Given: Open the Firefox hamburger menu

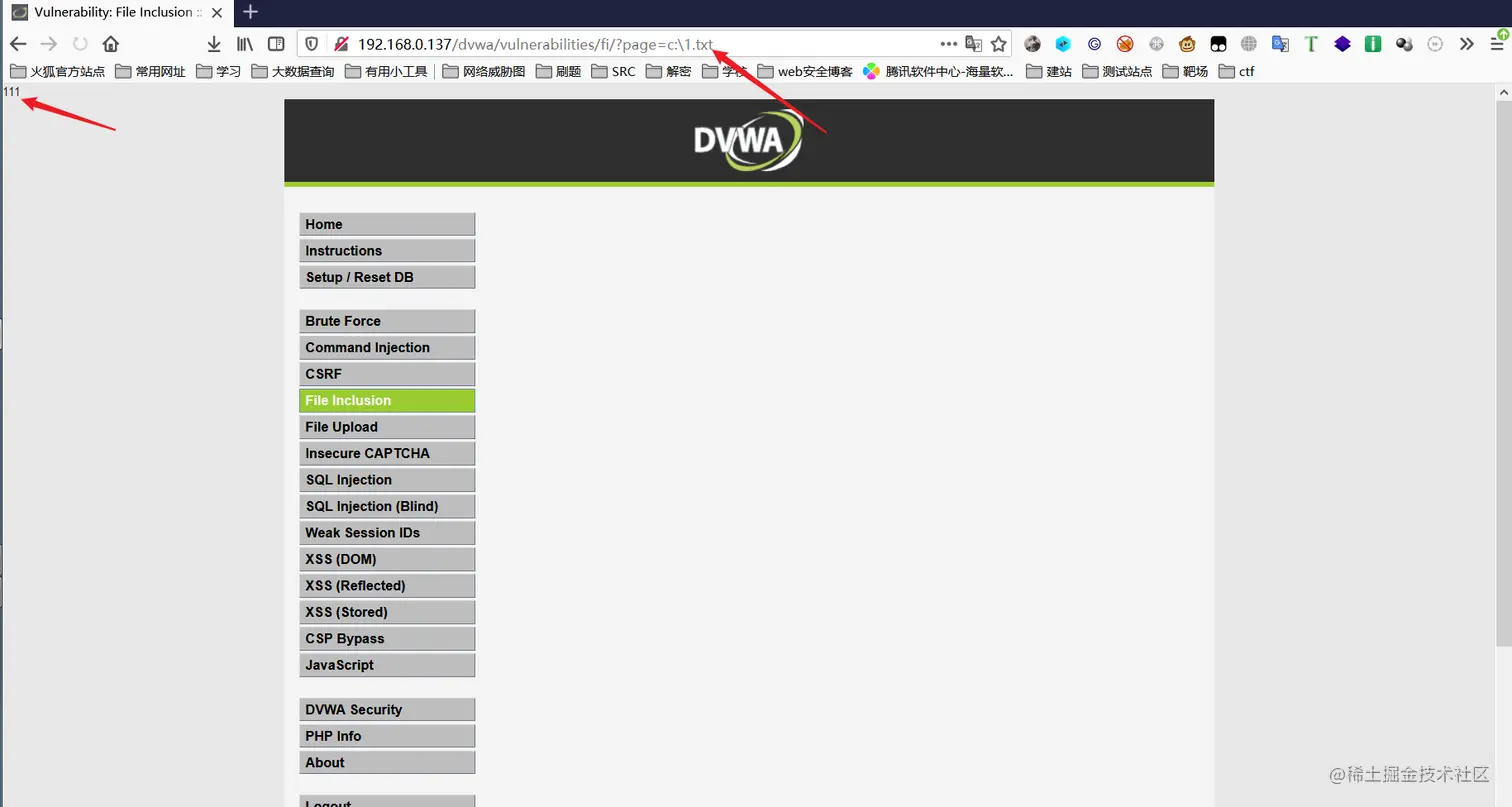Looking at the screenshot, I should pos(1497,44).
